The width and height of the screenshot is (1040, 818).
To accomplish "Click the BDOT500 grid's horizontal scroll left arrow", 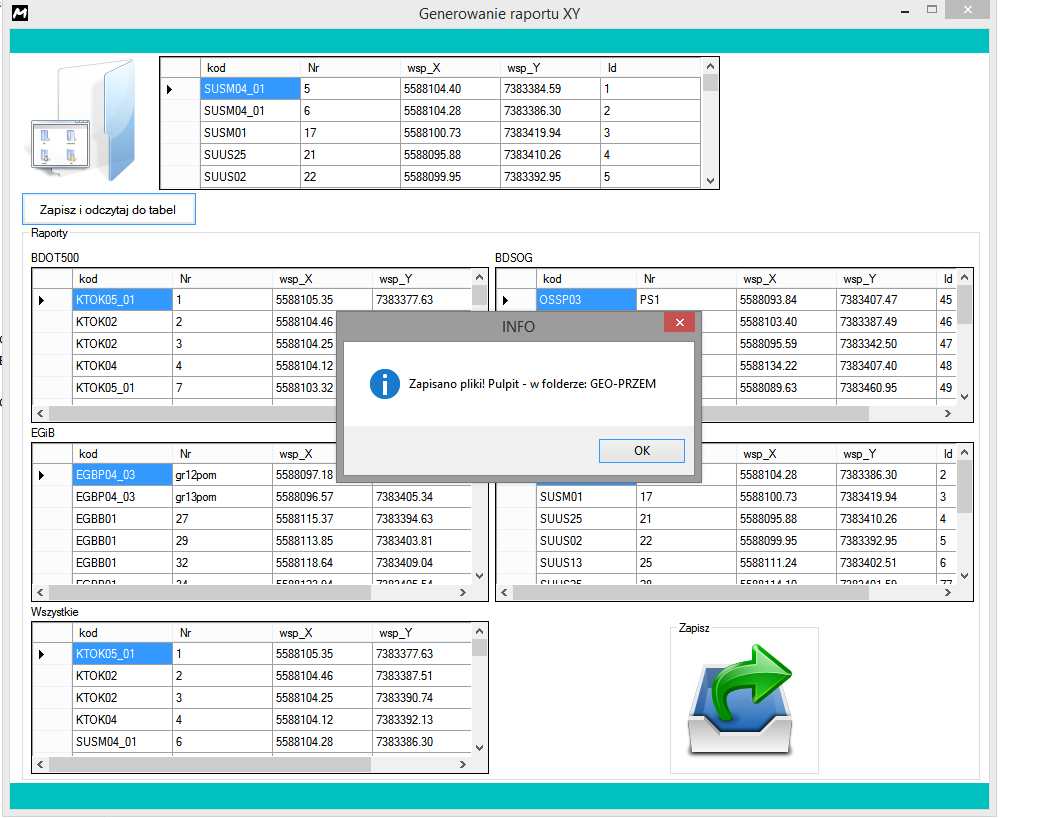I will (40, 413).
